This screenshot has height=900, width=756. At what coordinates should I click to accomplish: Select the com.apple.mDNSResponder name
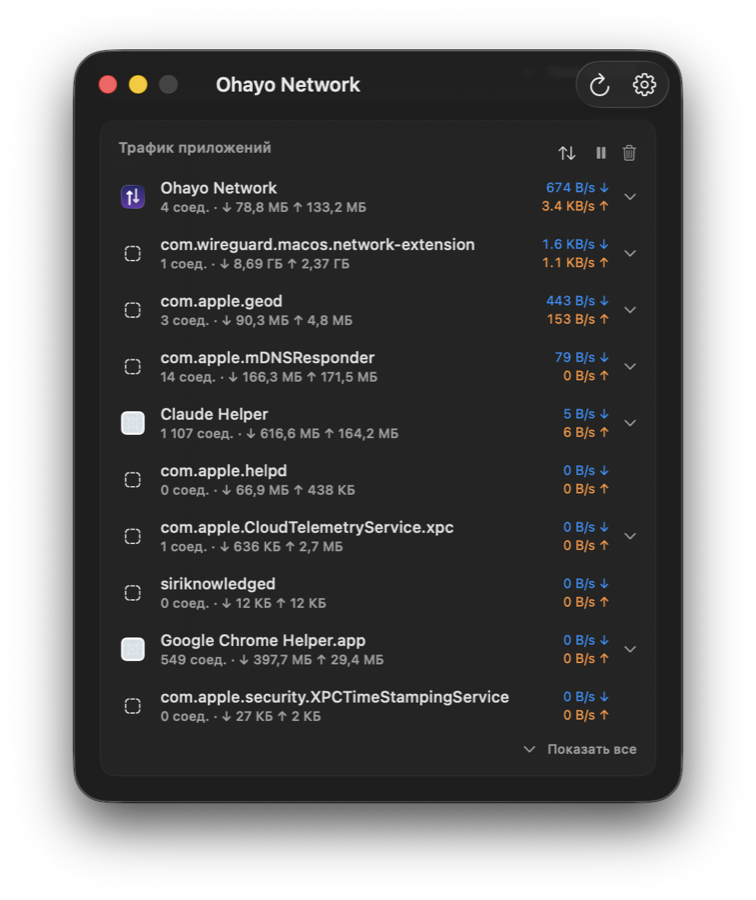267,358
